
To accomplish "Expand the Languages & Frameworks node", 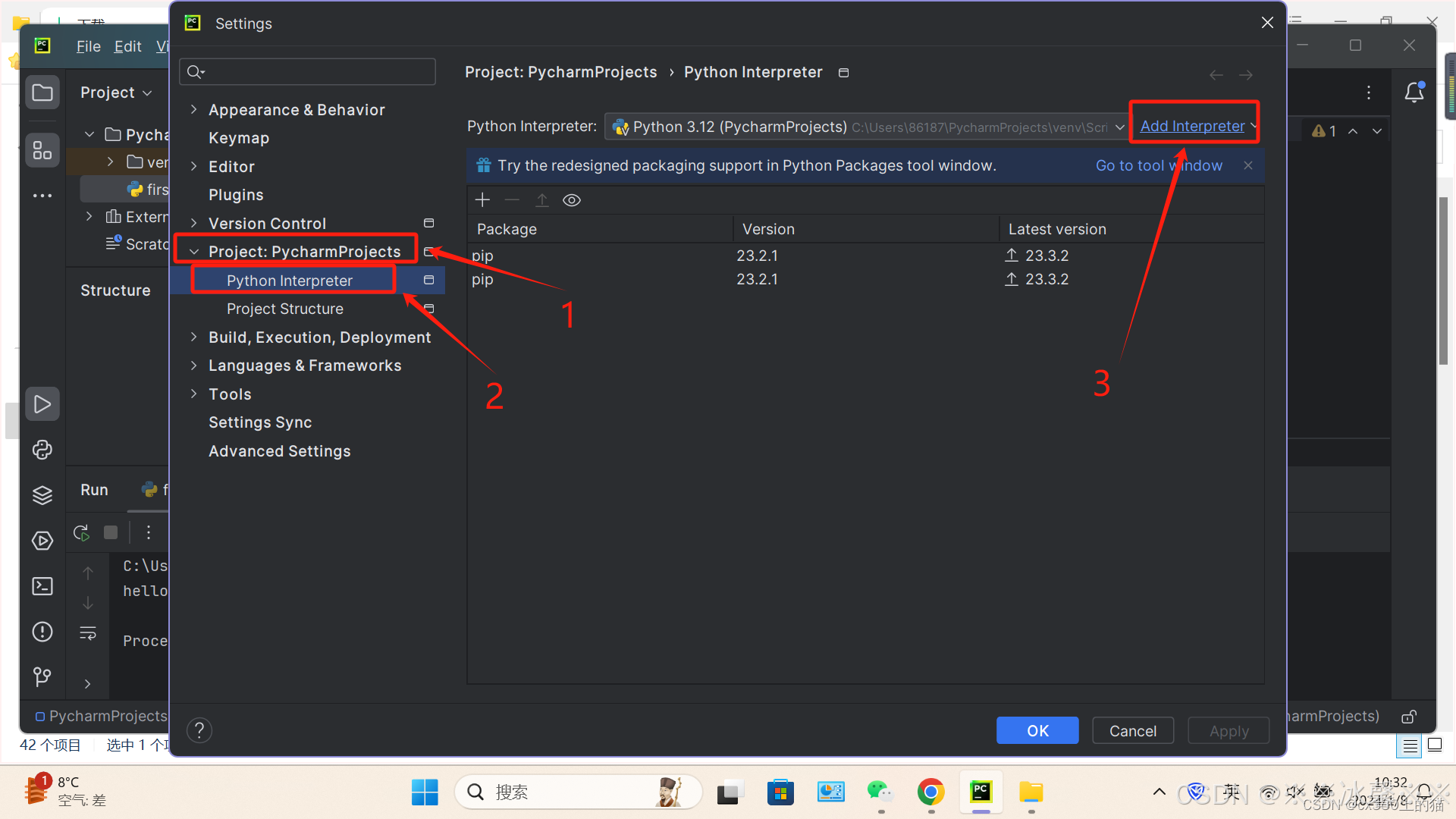I will click(194, 366).
